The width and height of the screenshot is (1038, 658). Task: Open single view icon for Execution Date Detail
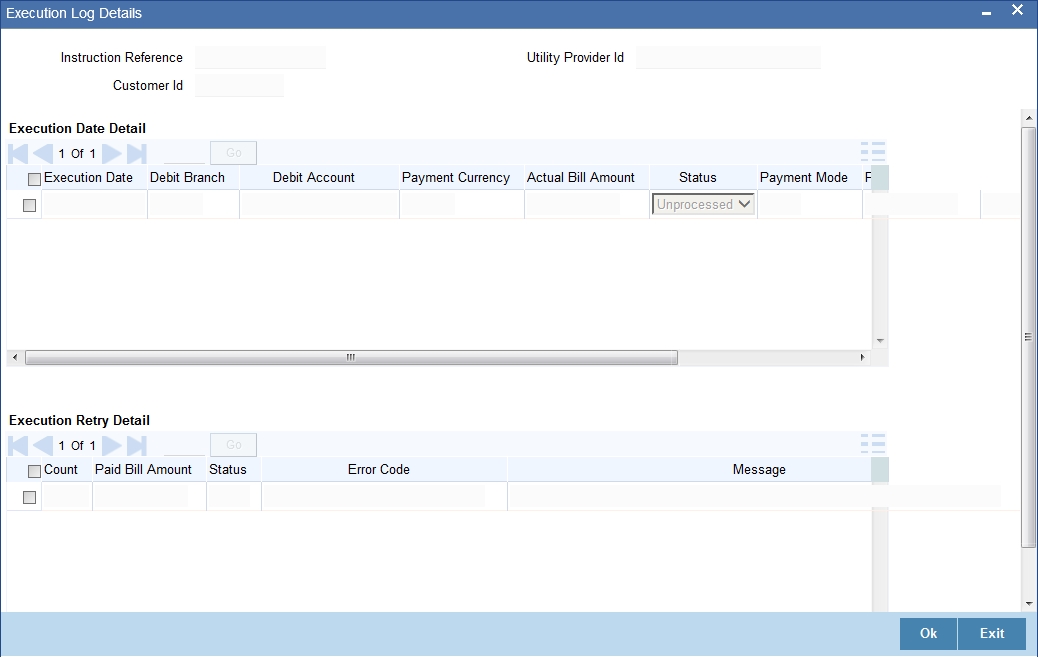point(873,152)
